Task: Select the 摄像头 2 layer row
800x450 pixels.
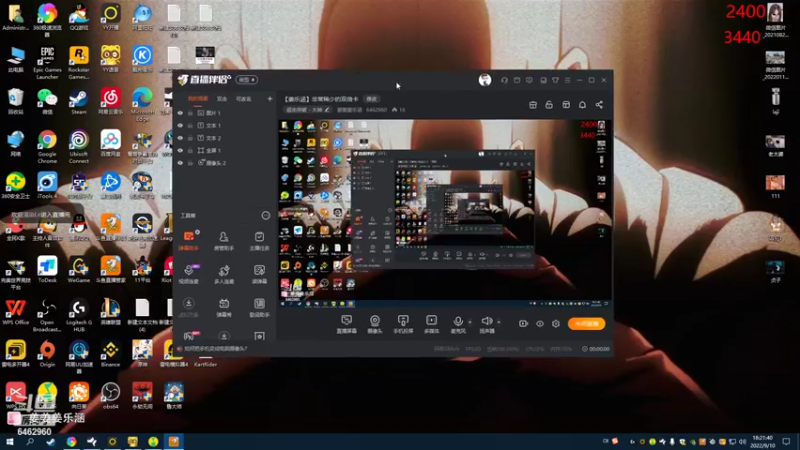Action: 224,163
